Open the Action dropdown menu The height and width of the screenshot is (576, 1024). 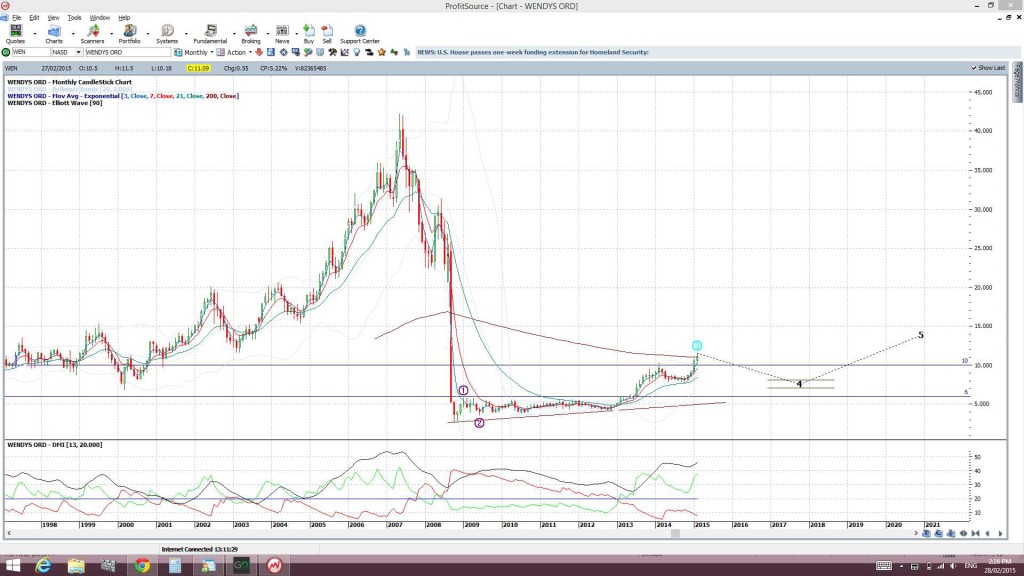point(250,52)
